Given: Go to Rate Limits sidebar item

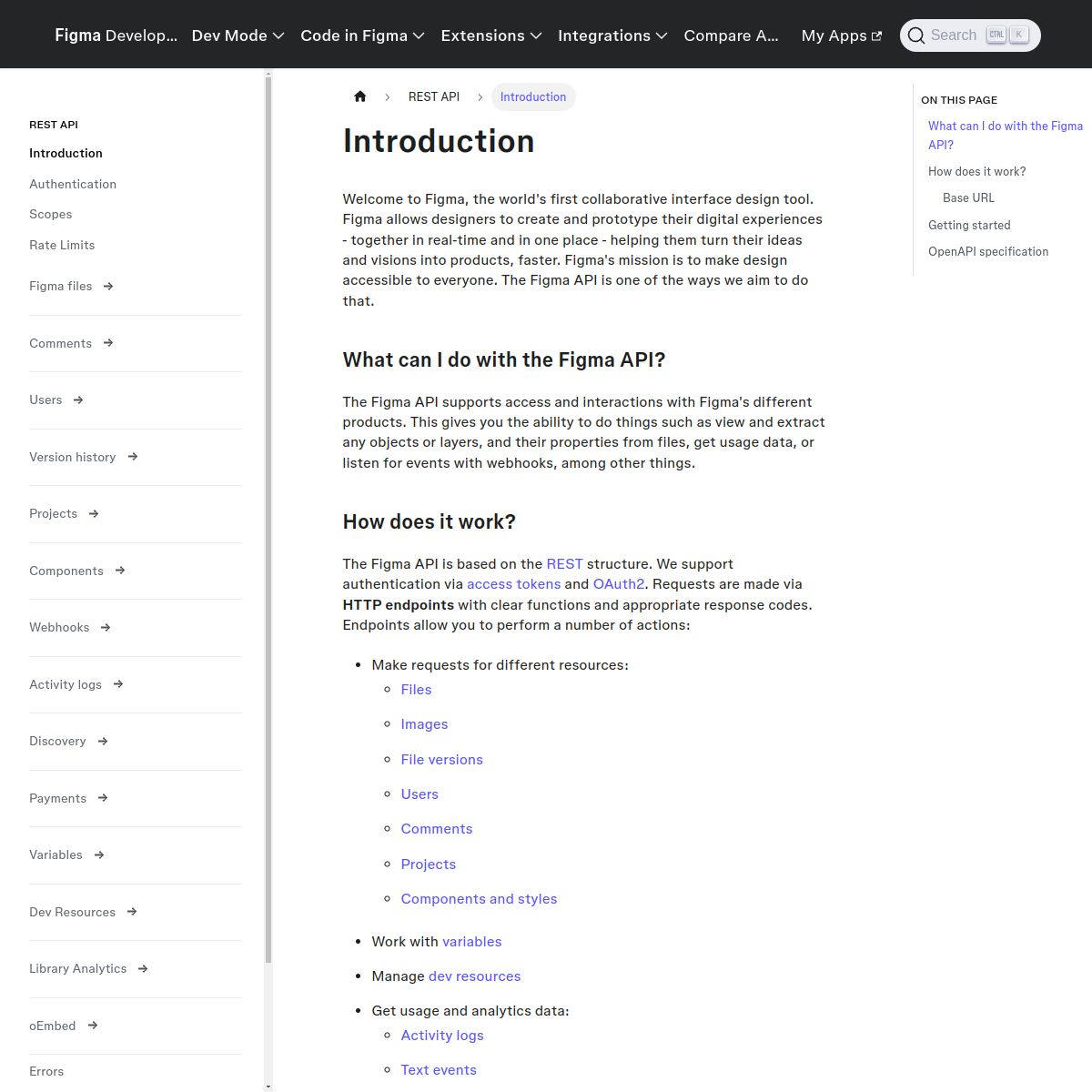Looking at the screenshot, I should (x=62, y=245).
